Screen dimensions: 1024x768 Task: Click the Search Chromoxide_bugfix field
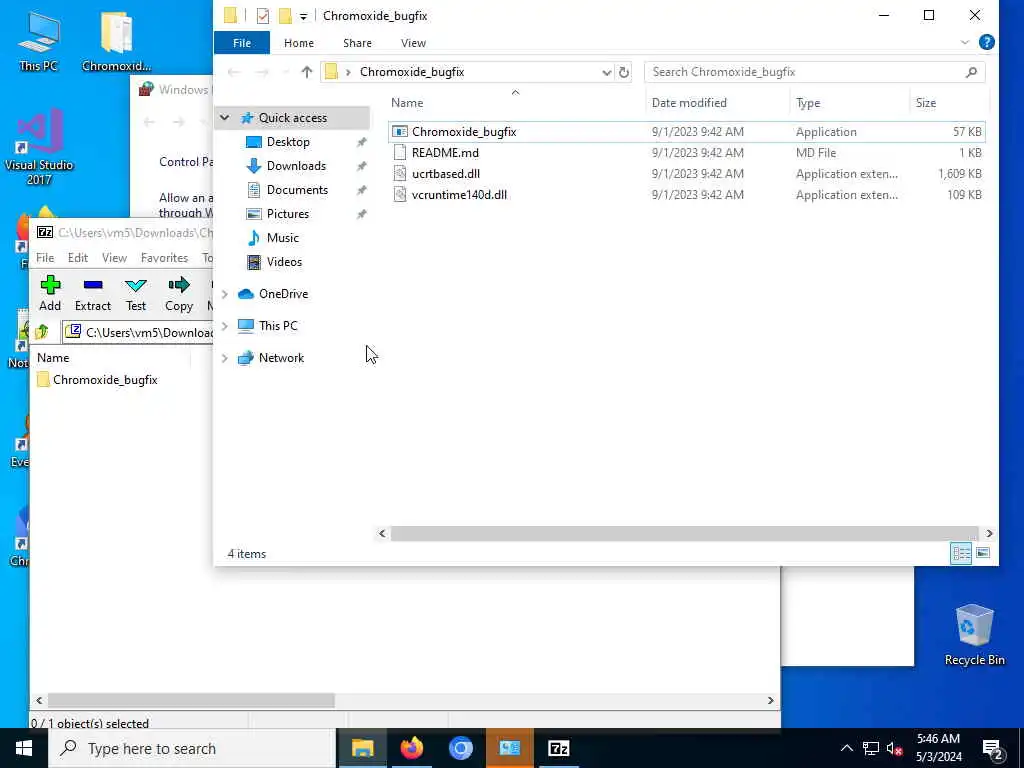click(814, 72)
